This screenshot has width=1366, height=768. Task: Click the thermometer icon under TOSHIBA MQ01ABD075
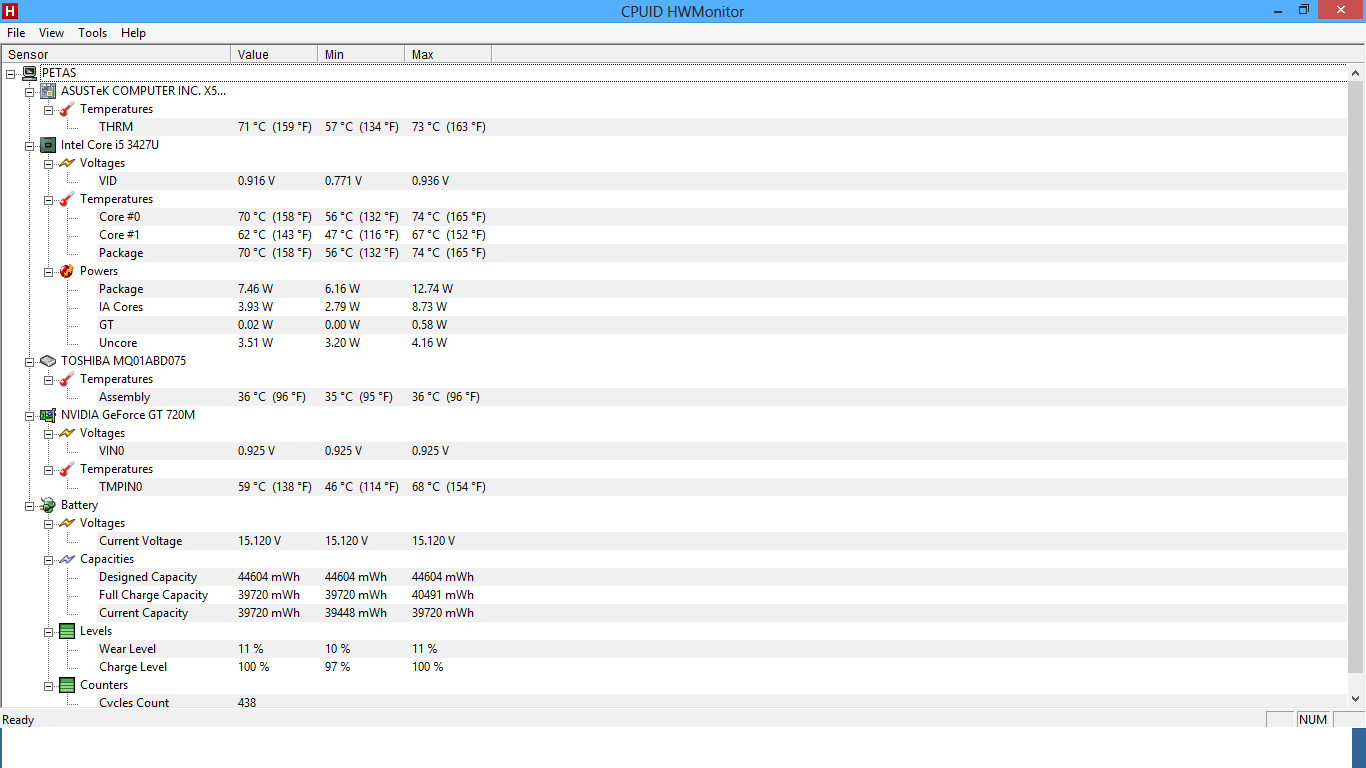point(67,379)
